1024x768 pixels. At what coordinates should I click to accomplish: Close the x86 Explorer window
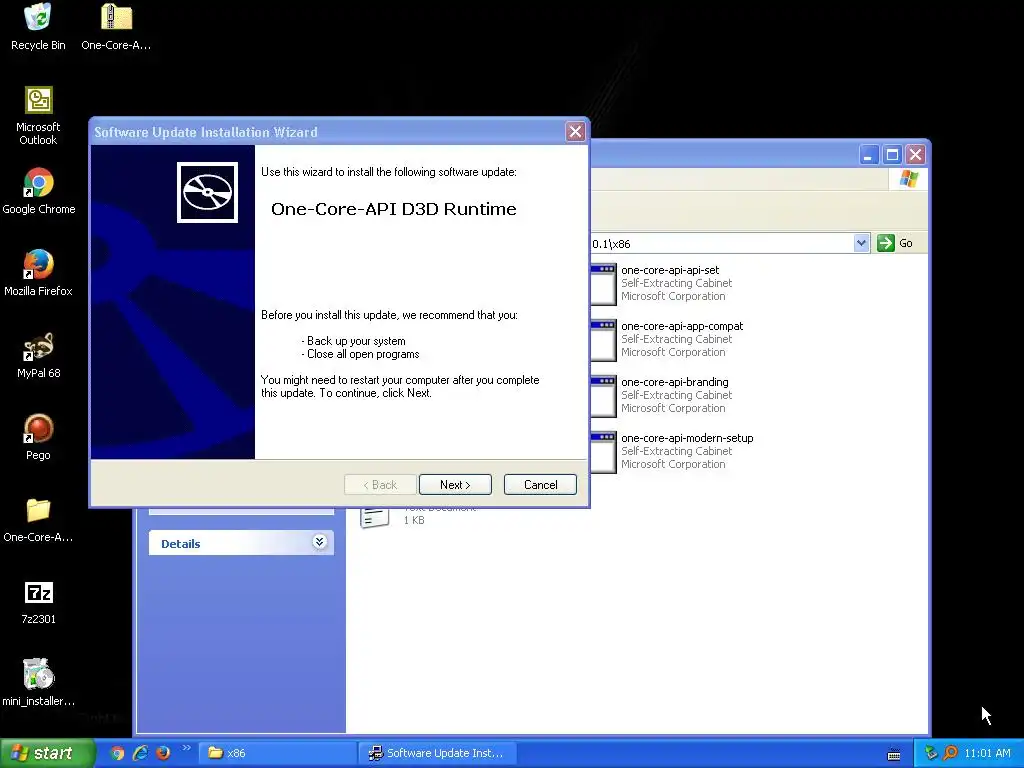pyautogui.click(x=916, y=155)
